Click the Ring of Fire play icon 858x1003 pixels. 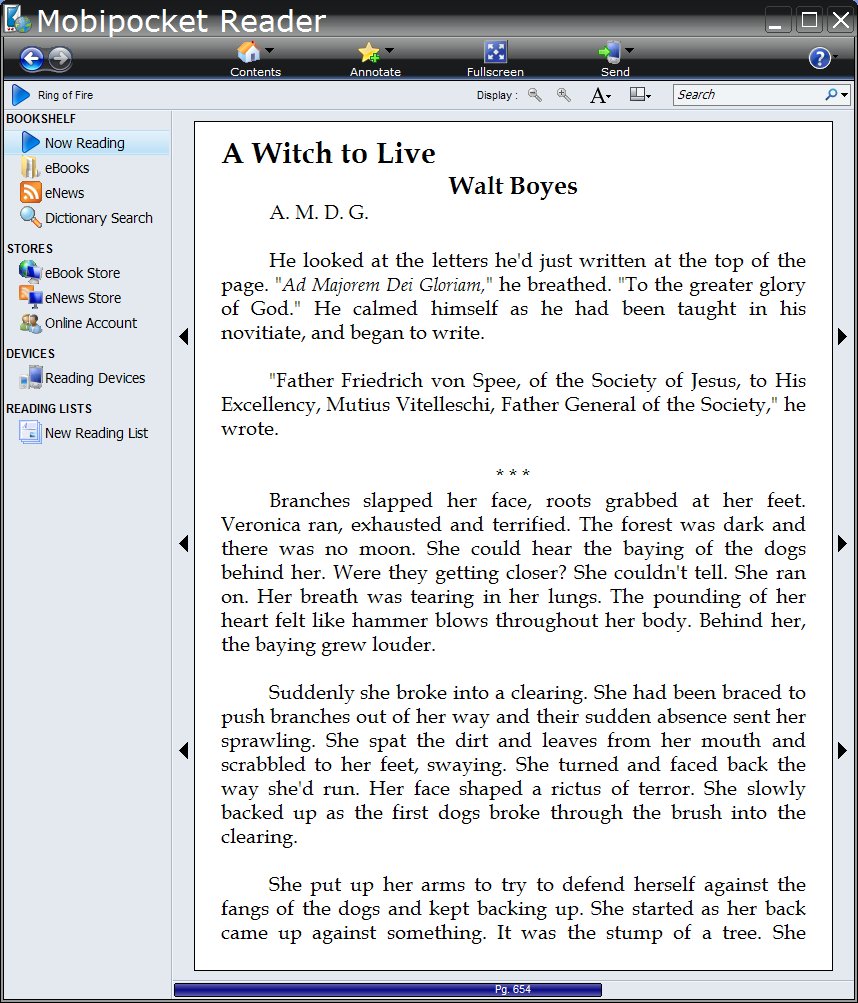20,95
